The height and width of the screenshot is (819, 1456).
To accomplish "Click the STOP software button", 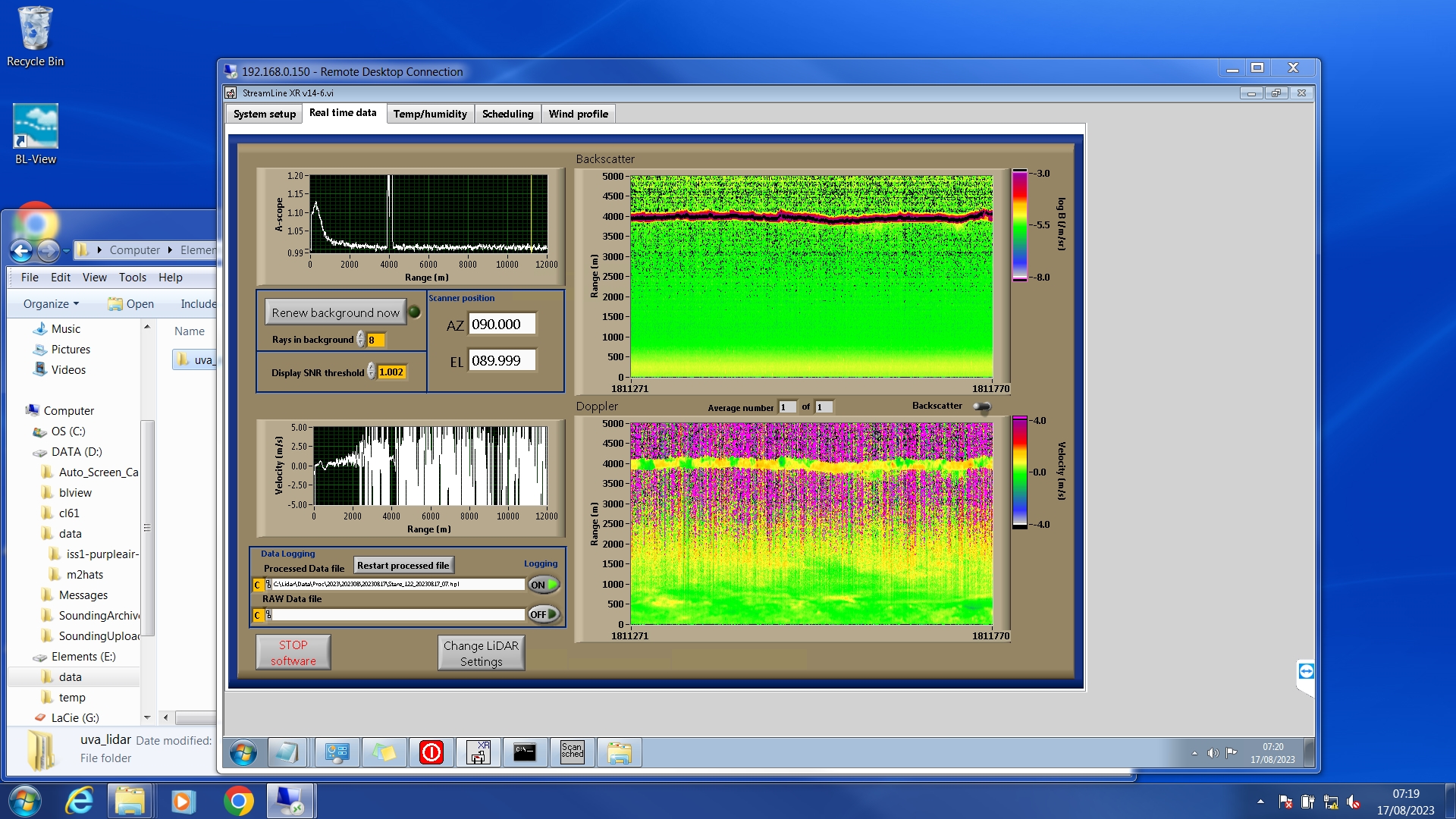I will (x=293, y=653).
